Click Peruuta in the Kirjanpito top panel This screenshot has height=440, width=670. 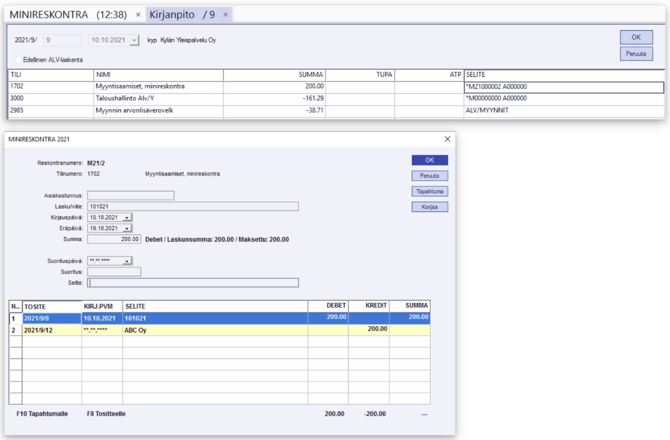[x=636, y=54]
